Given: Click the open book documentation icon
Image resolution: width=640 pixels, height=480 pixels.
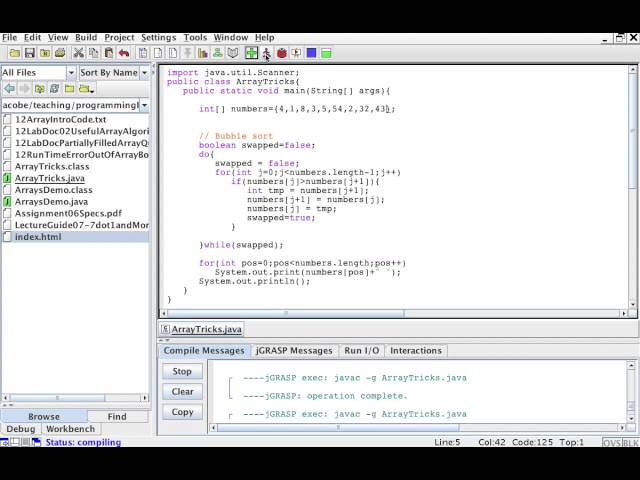Looking at the screenshot, I should 233,53.
